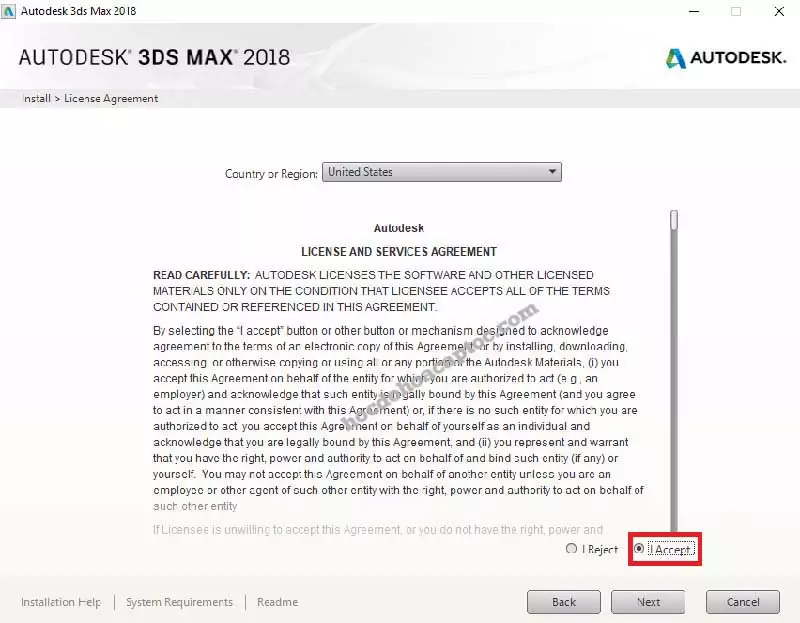The width and height of the screenshot is (800, 623).
Task: Open the Country or Region dropdown
Action: (x=440, y=171)
